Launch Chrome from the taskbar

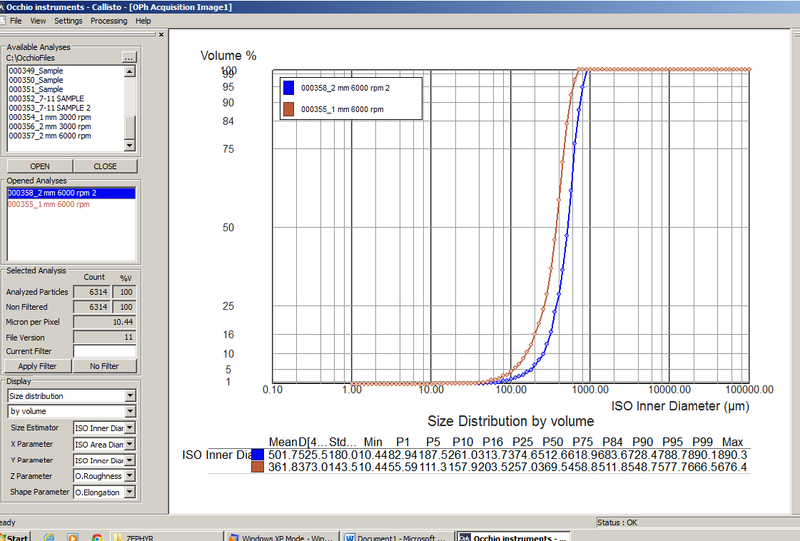[97, 536]
